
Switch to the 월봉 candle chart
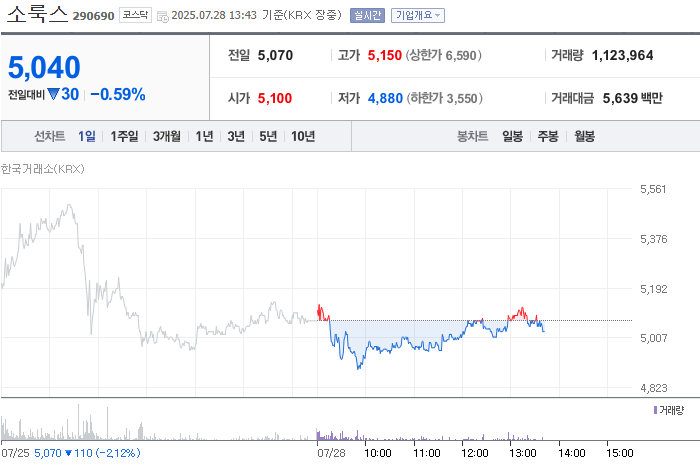pyautogui.click(x=584, y=136)
